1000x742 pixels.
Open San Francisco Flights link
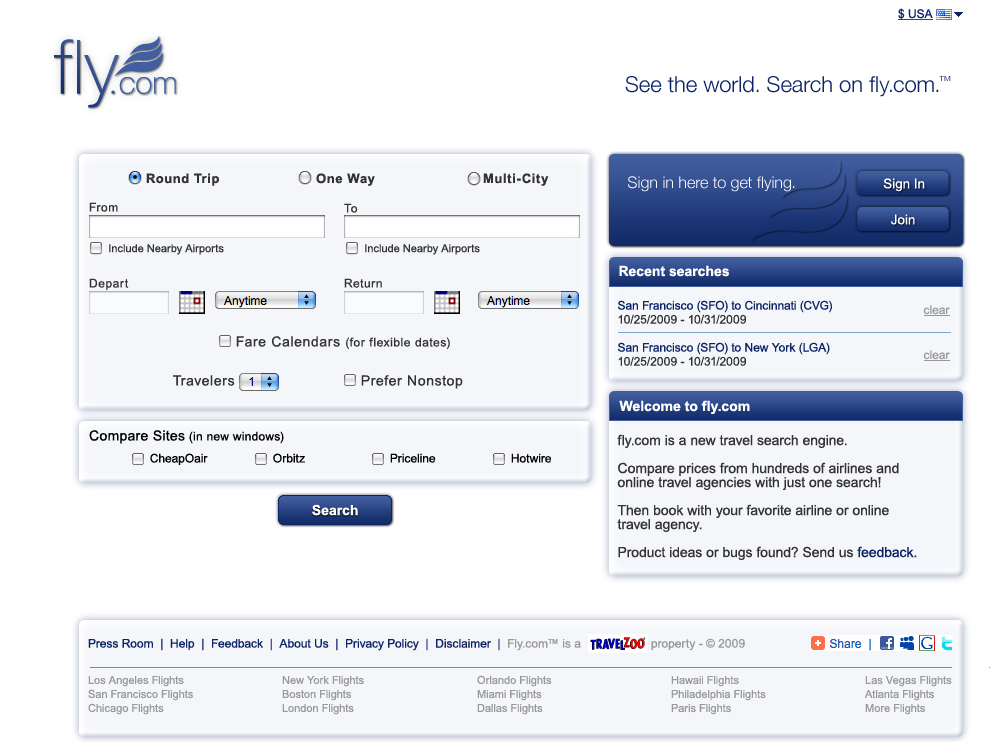[140, 694]
